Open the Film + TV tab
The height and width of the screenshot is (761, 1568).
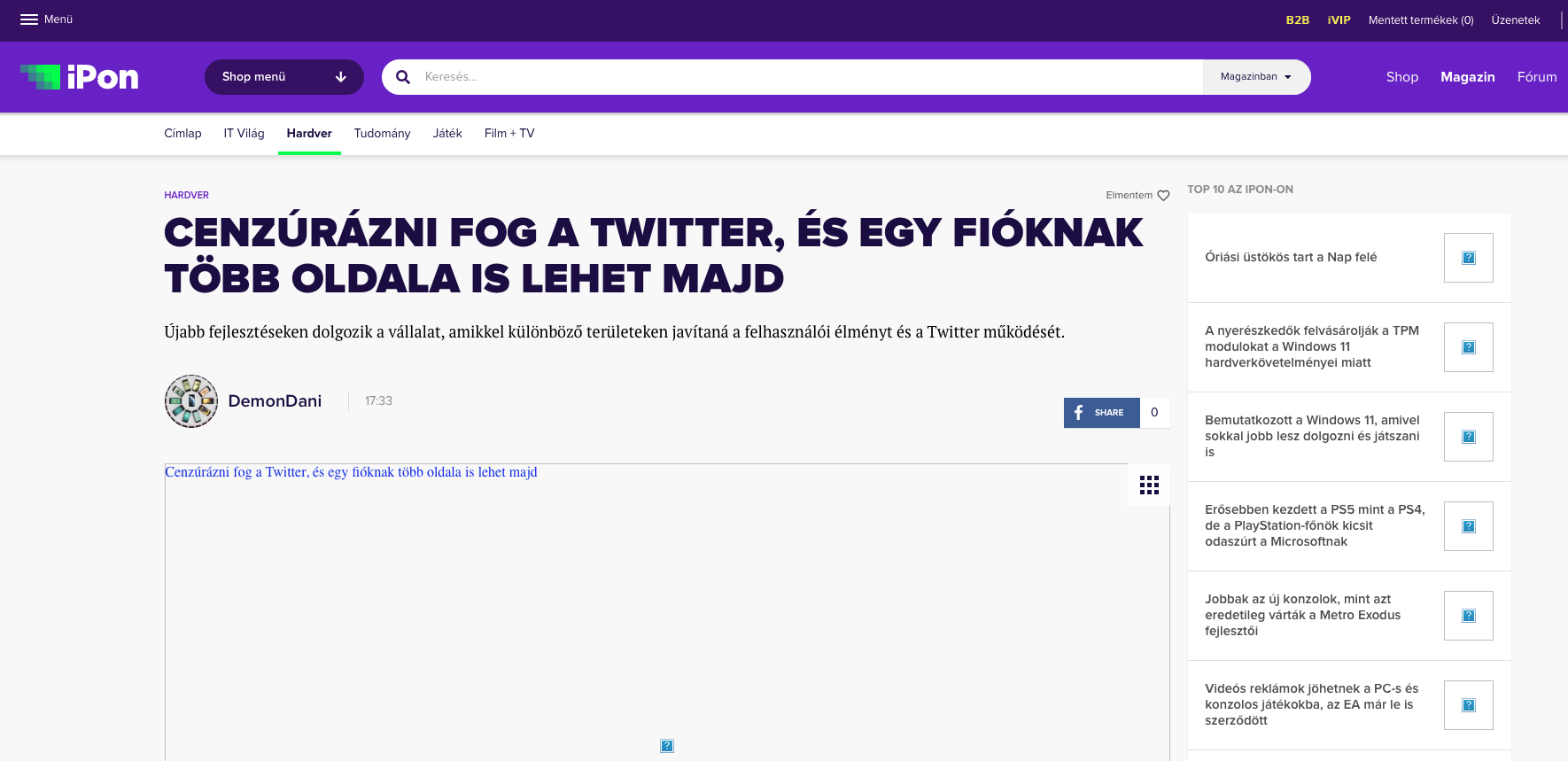pyautogui.click(x=509, y=134)
